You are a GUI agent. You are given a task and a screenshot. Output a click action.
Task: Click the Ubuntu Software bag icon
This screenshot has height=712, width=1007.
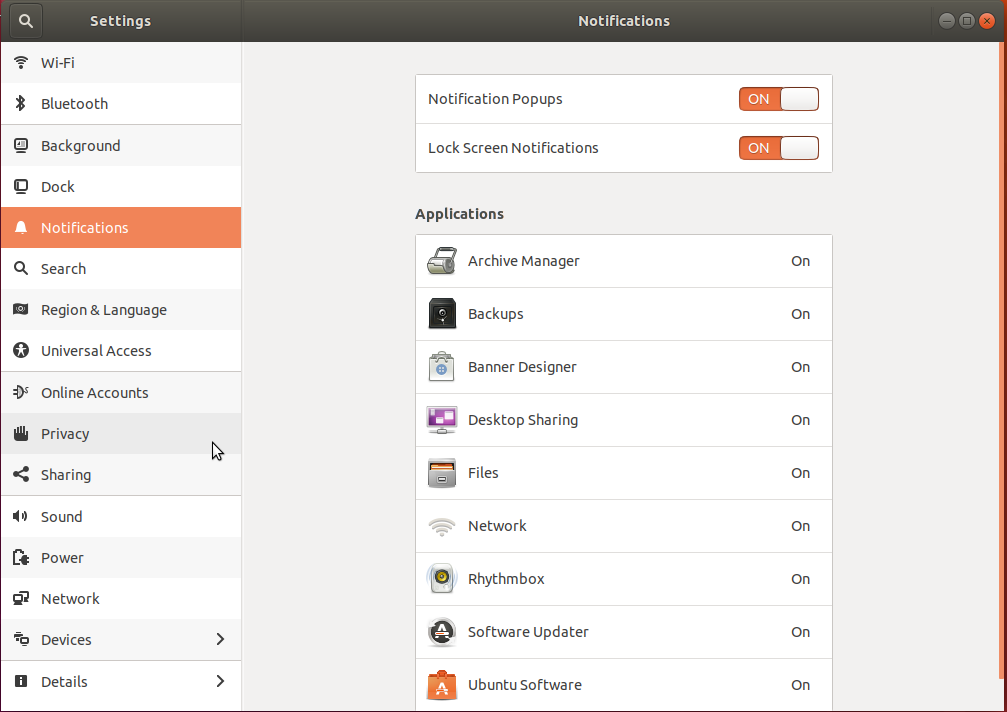(442, 684)
